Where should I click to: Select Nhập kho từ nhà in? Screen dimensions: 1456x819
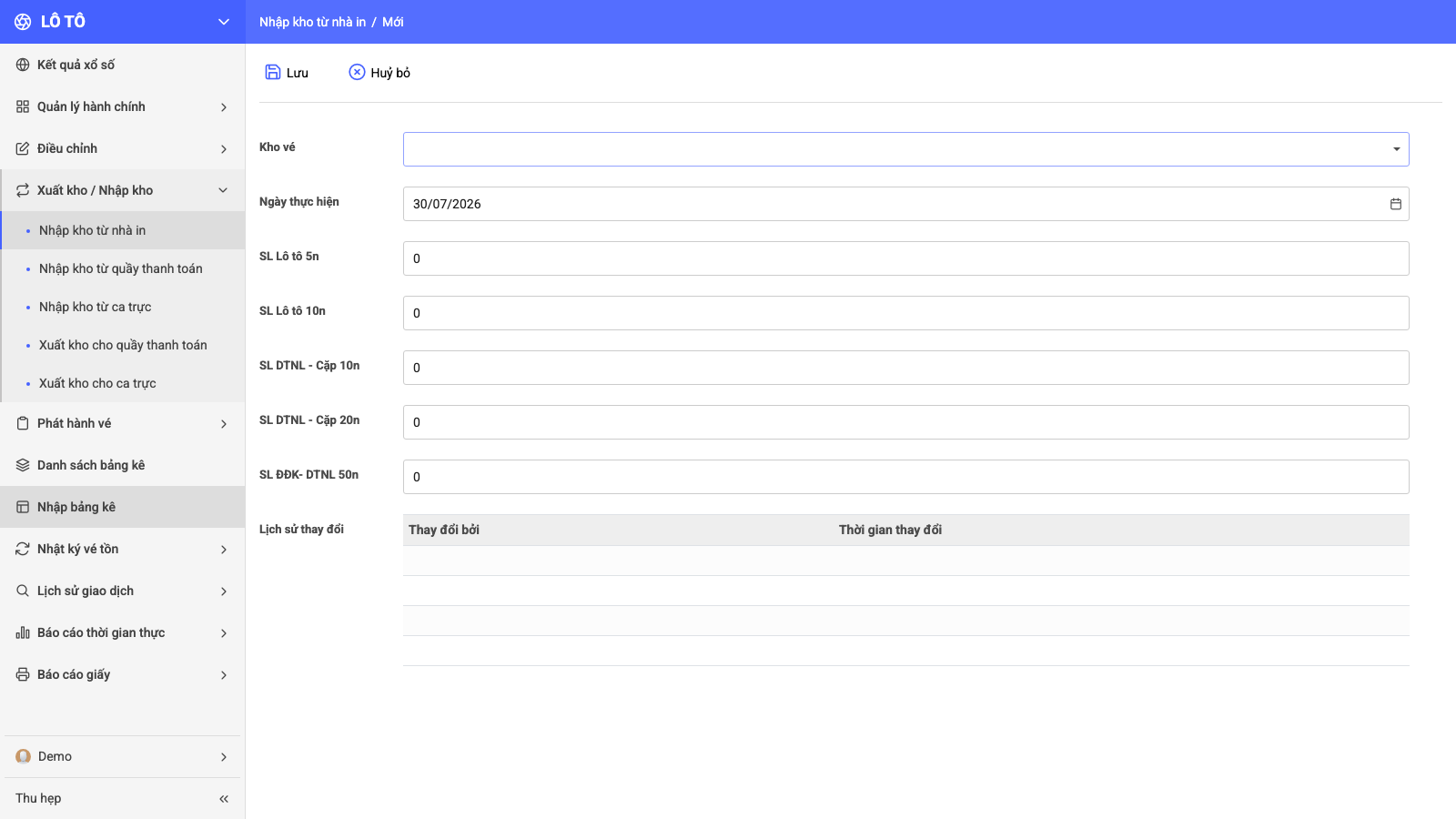pyautogui.click(x=123, y=230)
